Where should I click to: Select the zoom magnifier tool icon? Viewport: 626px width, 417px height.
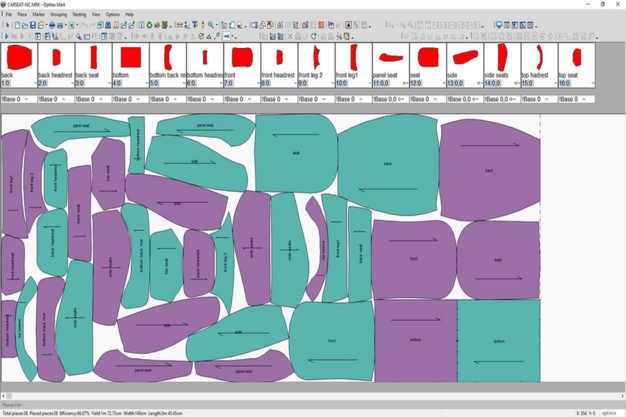(211, 25)
